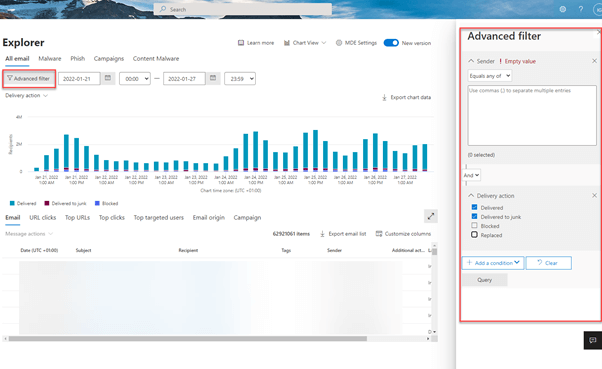The image size is (602, 369).
Task: Edit the end date field 2022-01-27
Action: (184, 79)
